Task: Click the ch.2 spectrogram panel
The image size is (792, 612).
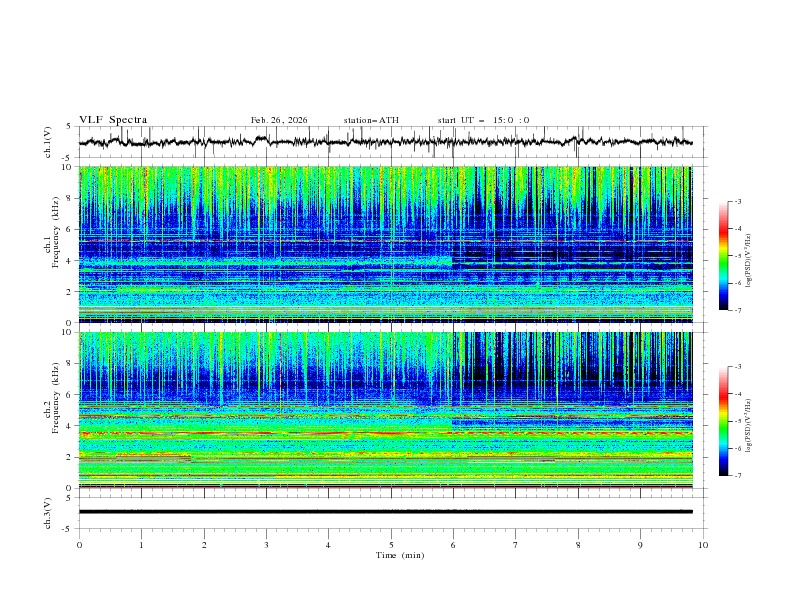Action: (385, 410)
